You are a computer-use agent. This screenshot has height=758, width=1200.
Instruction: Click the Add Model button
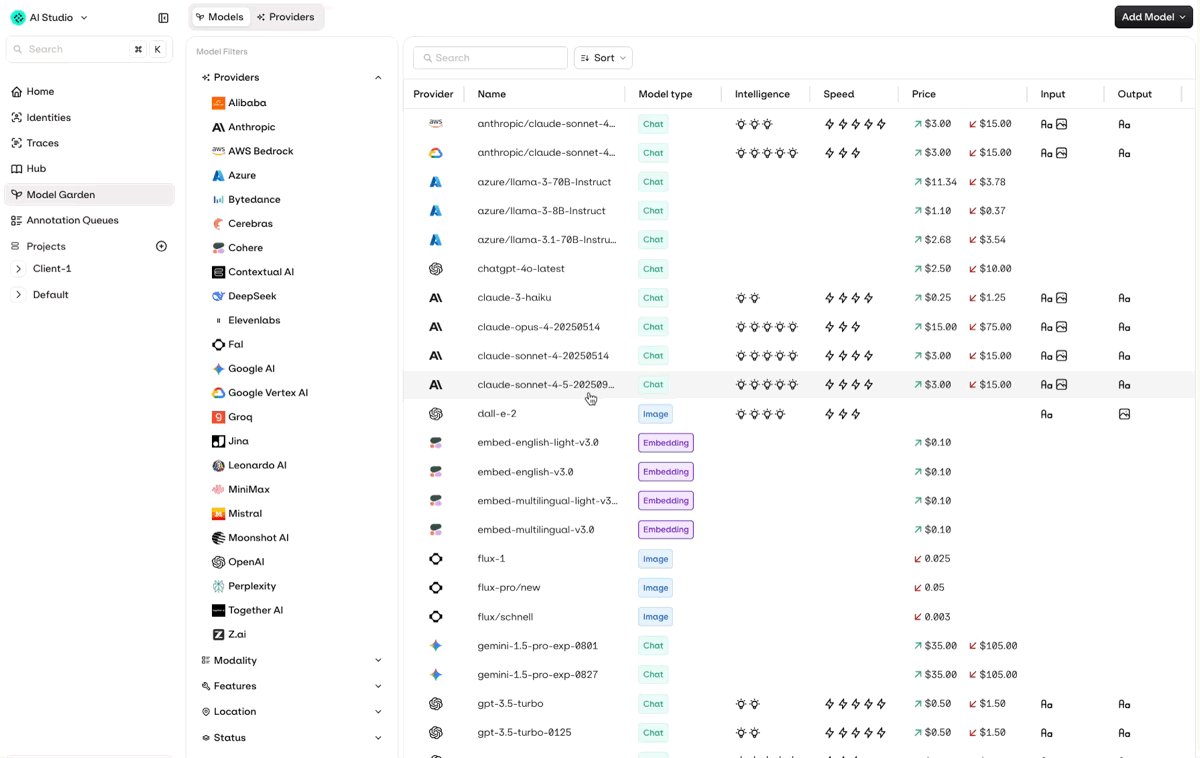[1153, 17]
